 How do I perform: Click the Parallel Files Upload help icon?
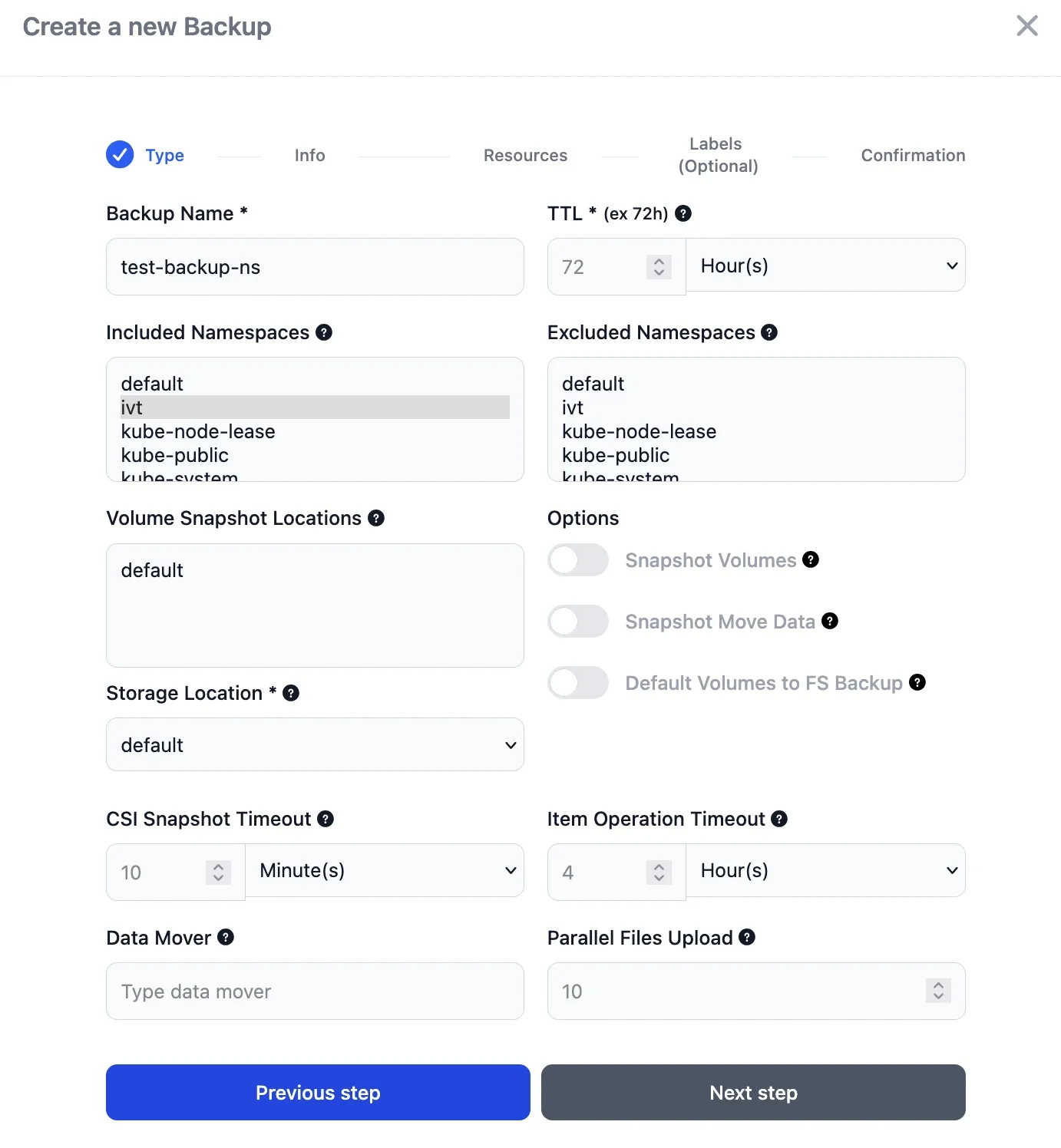tap(746, 937)
